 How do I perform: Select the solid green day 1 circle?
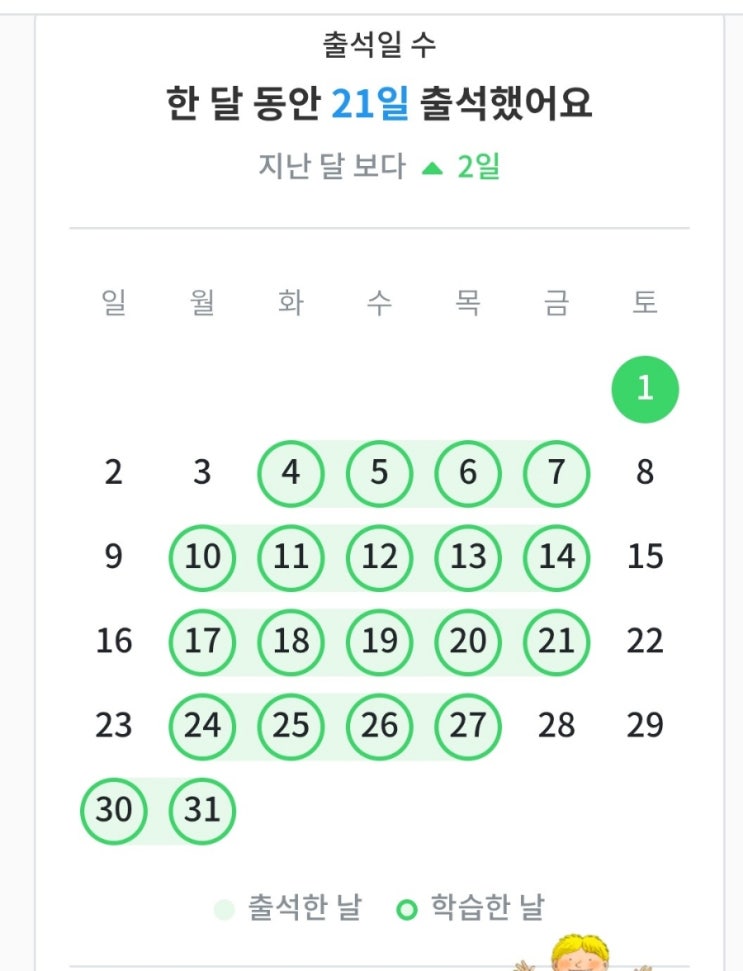click(x=645, y=388)
